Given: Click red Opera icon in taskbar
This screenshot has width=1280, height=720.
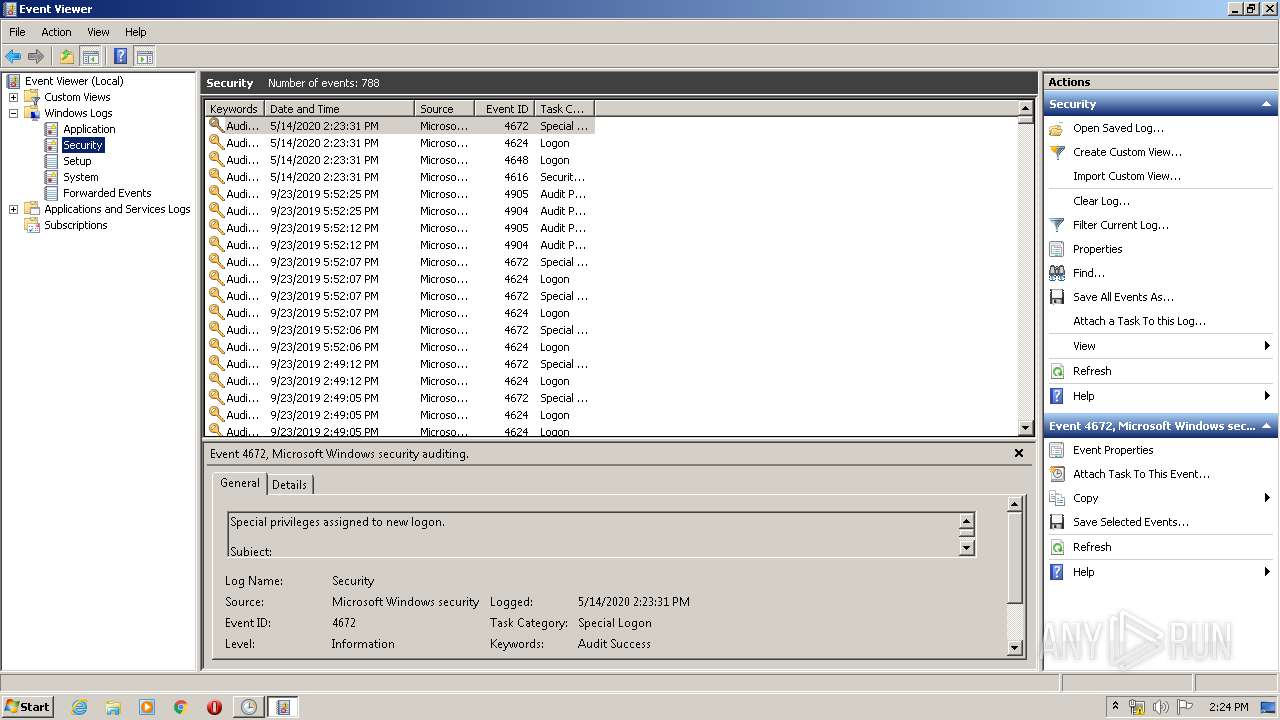Looking at the screenshot, I should (x=214, y=707).
